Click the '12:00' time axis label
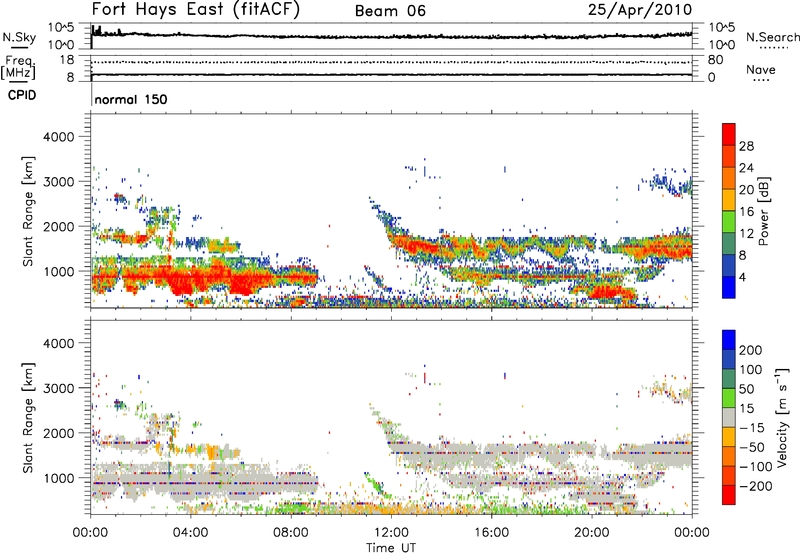The height and width of the screenshot is (554, 800). (x=391, y=533)
